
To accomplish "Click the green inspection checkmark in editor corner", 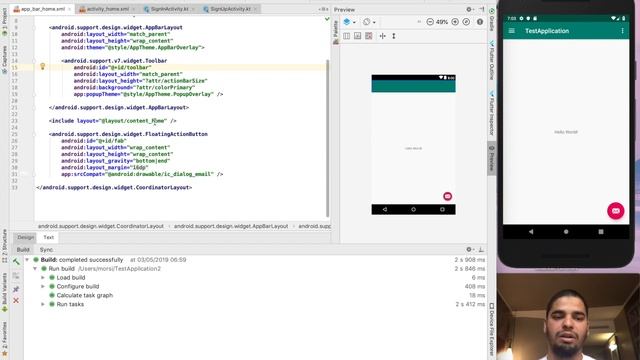I will 327,19.
